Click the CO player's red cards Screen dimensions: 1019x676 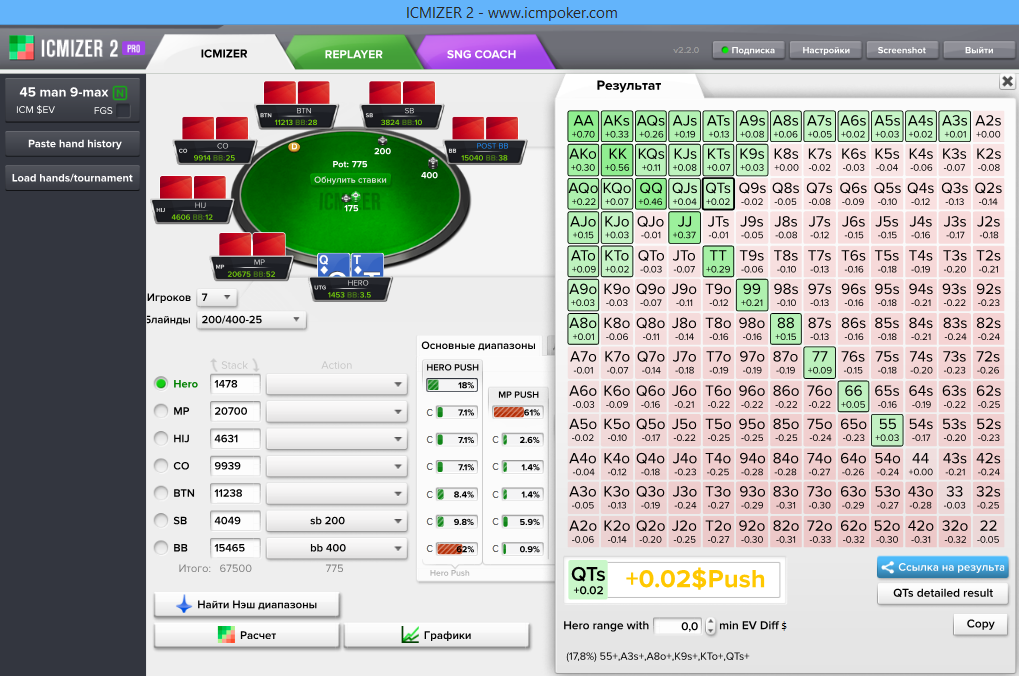click(x=215, y=129)
